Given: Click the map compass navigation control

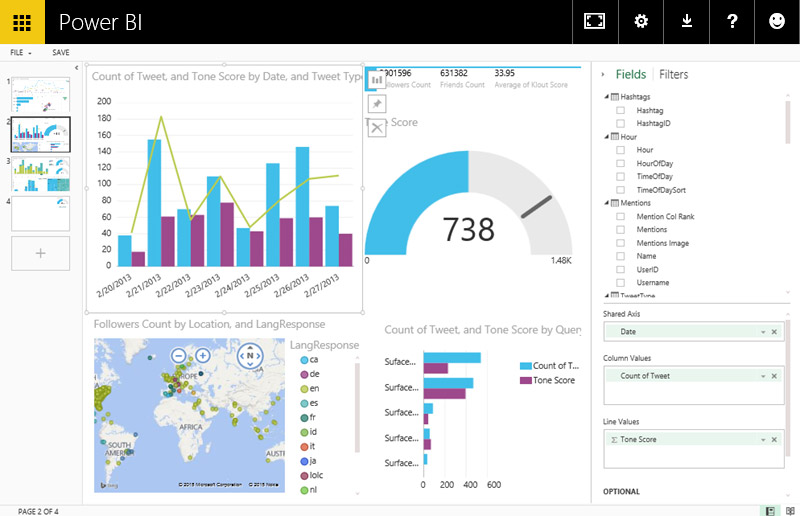Looking at the screenshot, I should coord(250,356).
